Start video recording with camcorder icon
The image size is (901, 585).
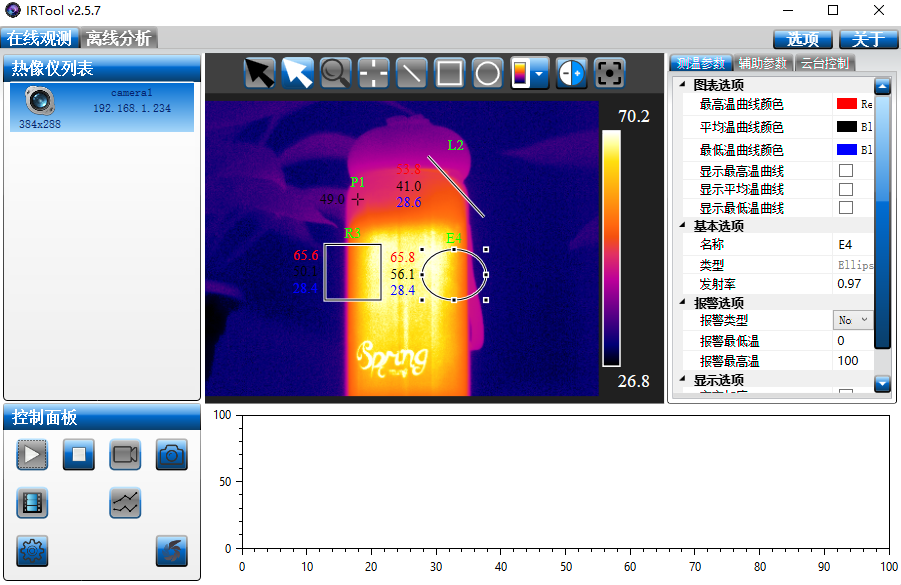[125, 455]
